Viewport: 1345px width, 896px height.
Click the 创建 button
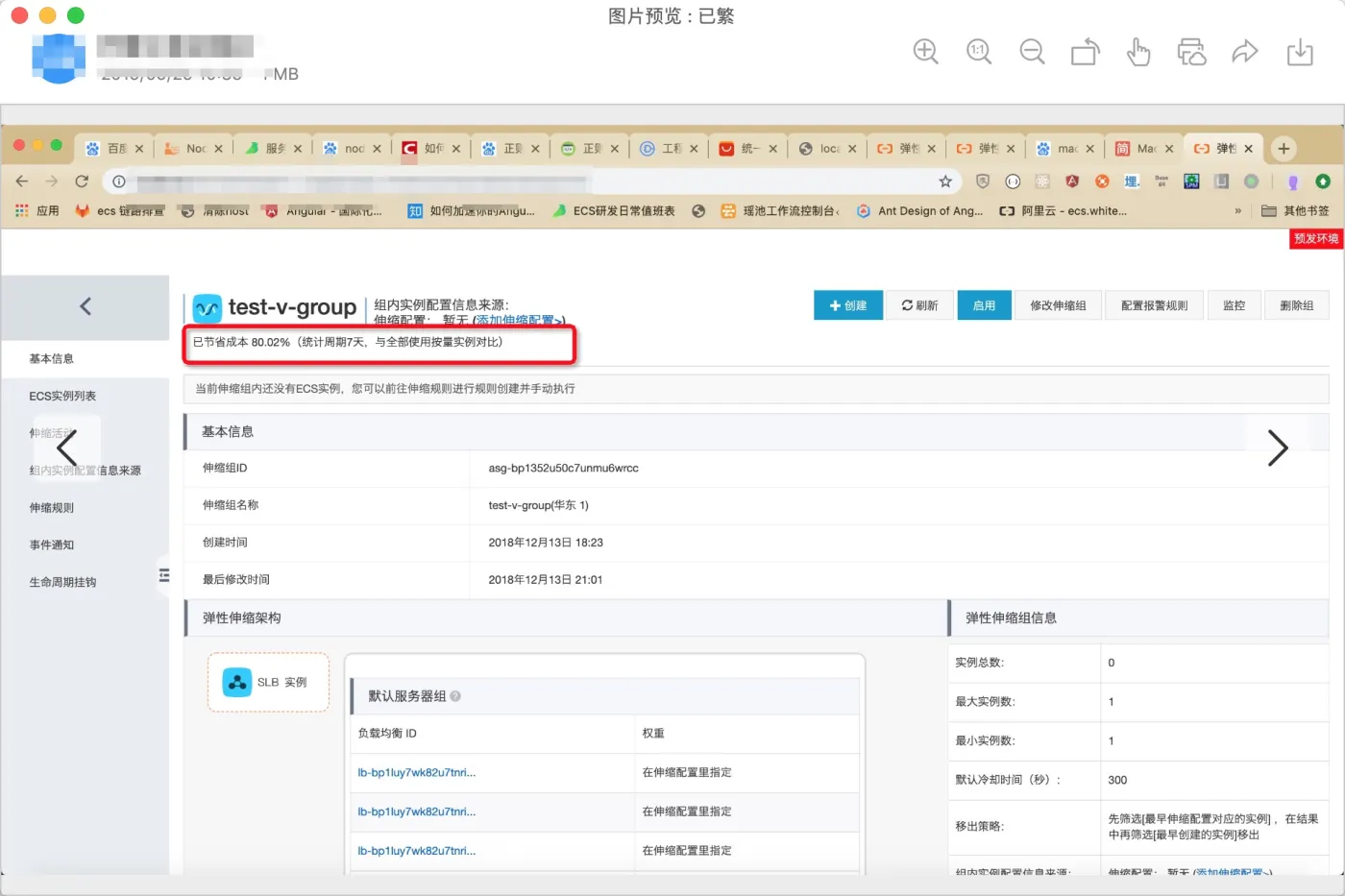848,305
